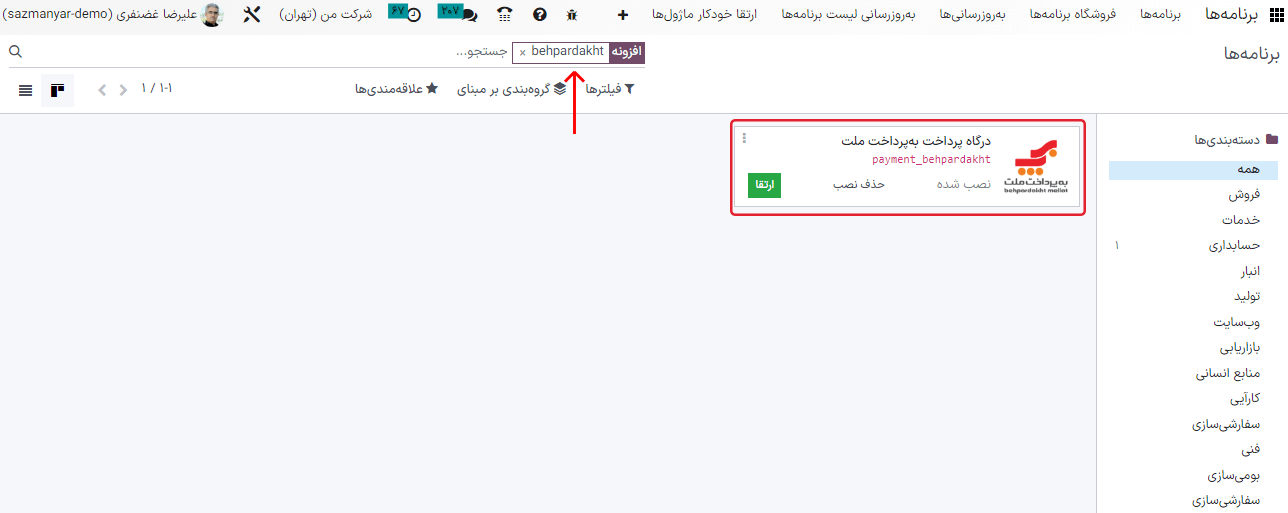Click the plus quick-add icon in top bar
Viewport: 1288px width, 513px height.
623,15
